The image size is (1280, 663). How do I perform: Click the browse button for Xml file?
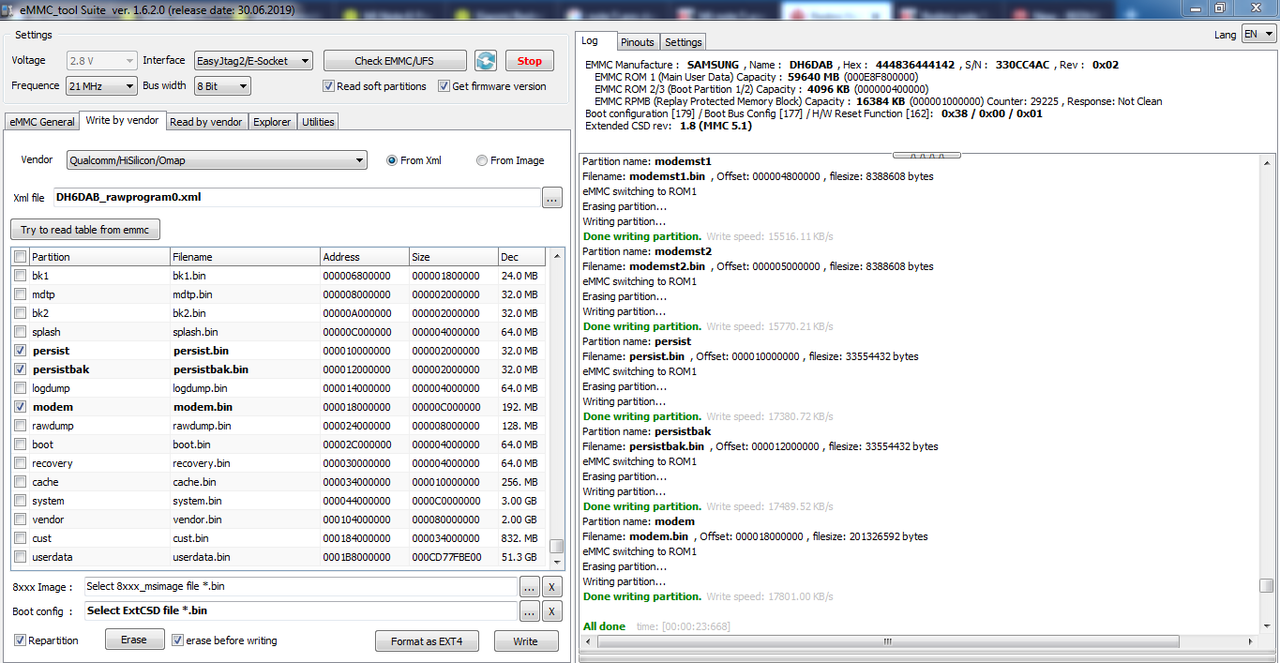pyautogui.click(x=552, y=198)
